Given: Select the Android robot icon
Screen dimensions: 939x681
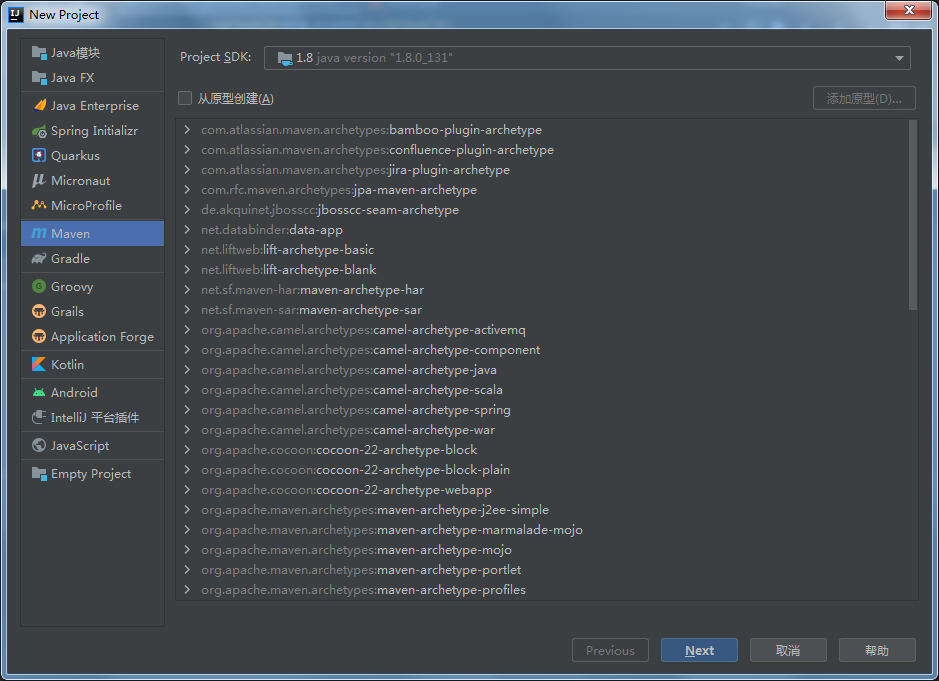Looking at the screenshot, I should 39,392.
